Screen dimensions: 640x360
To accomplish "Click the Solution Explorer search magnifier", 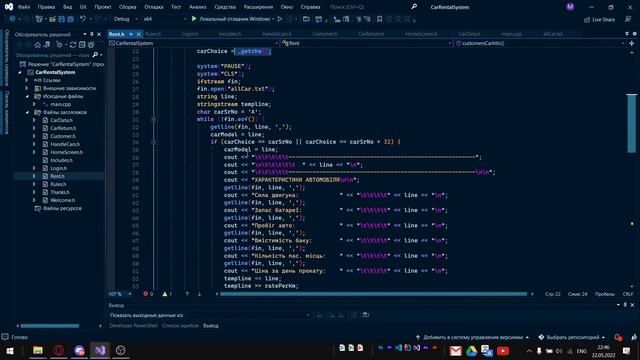I will pyautogui.click(x=95, y=55).
